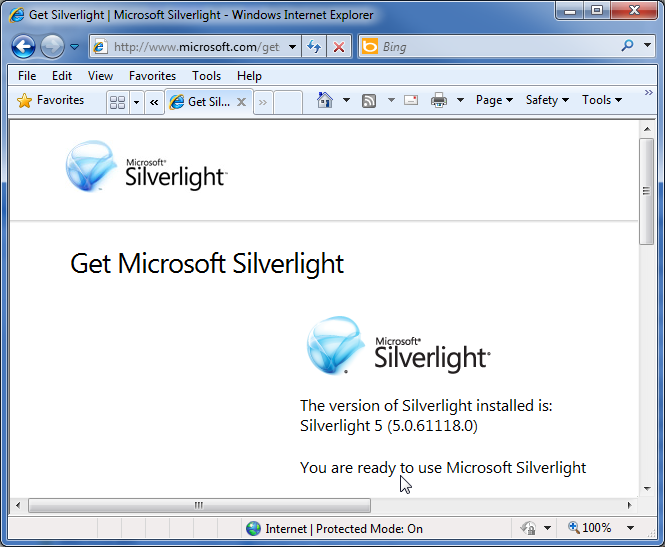Click the resize grip in status bar corner
Image resolution: width=665 pixels, height=547 pixels.
click(651, 534)
